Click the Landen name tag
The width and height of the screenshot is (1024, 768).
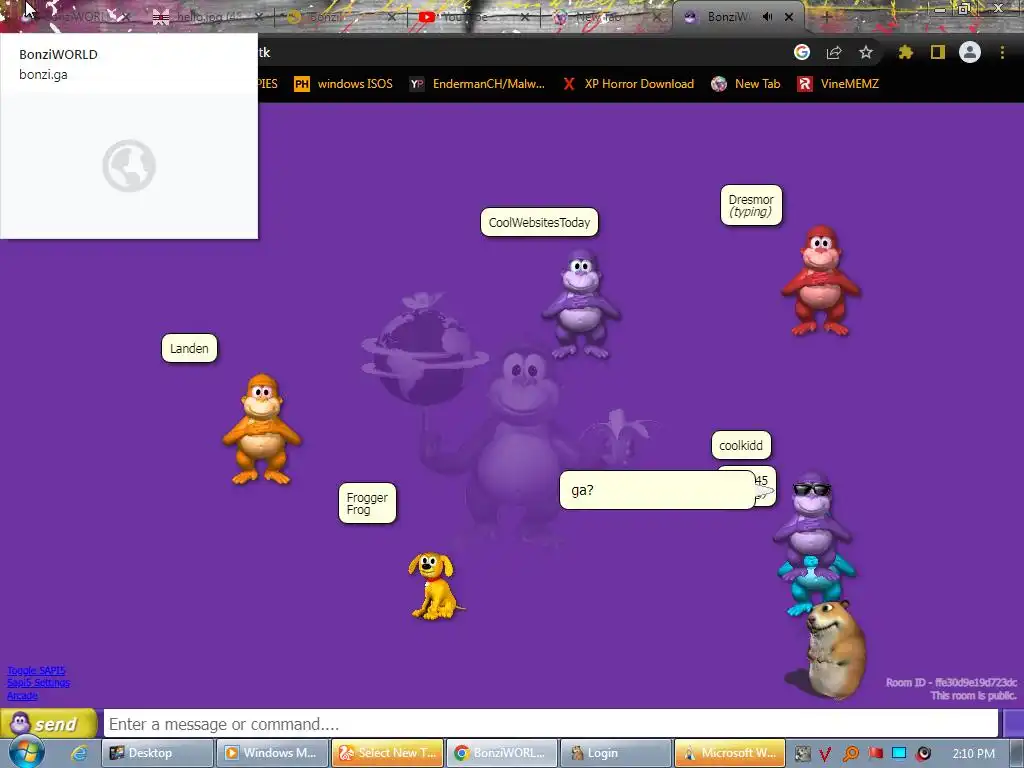(189, 348)
